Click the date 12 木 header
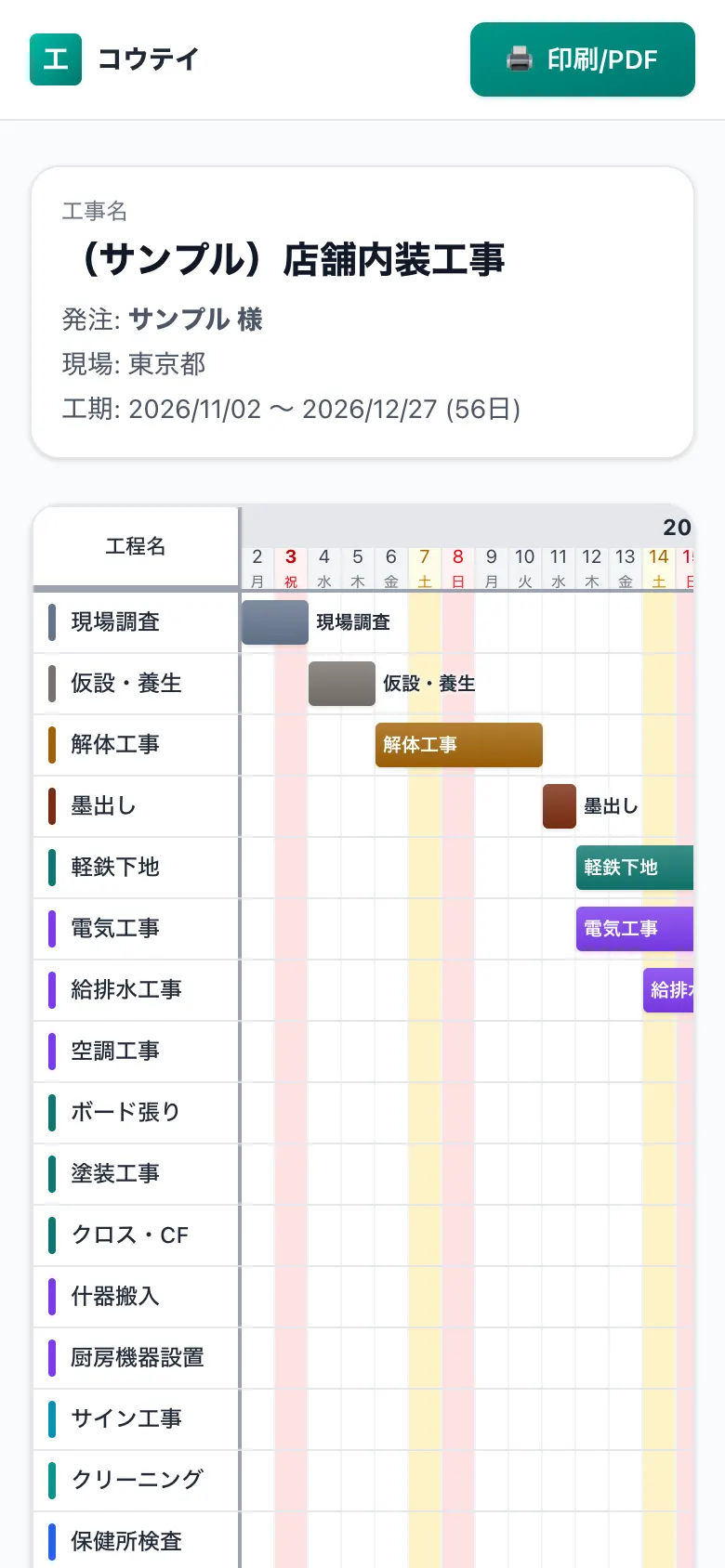Image resolution: width=725 pixels, height=1568 pixels. [592, 568]
